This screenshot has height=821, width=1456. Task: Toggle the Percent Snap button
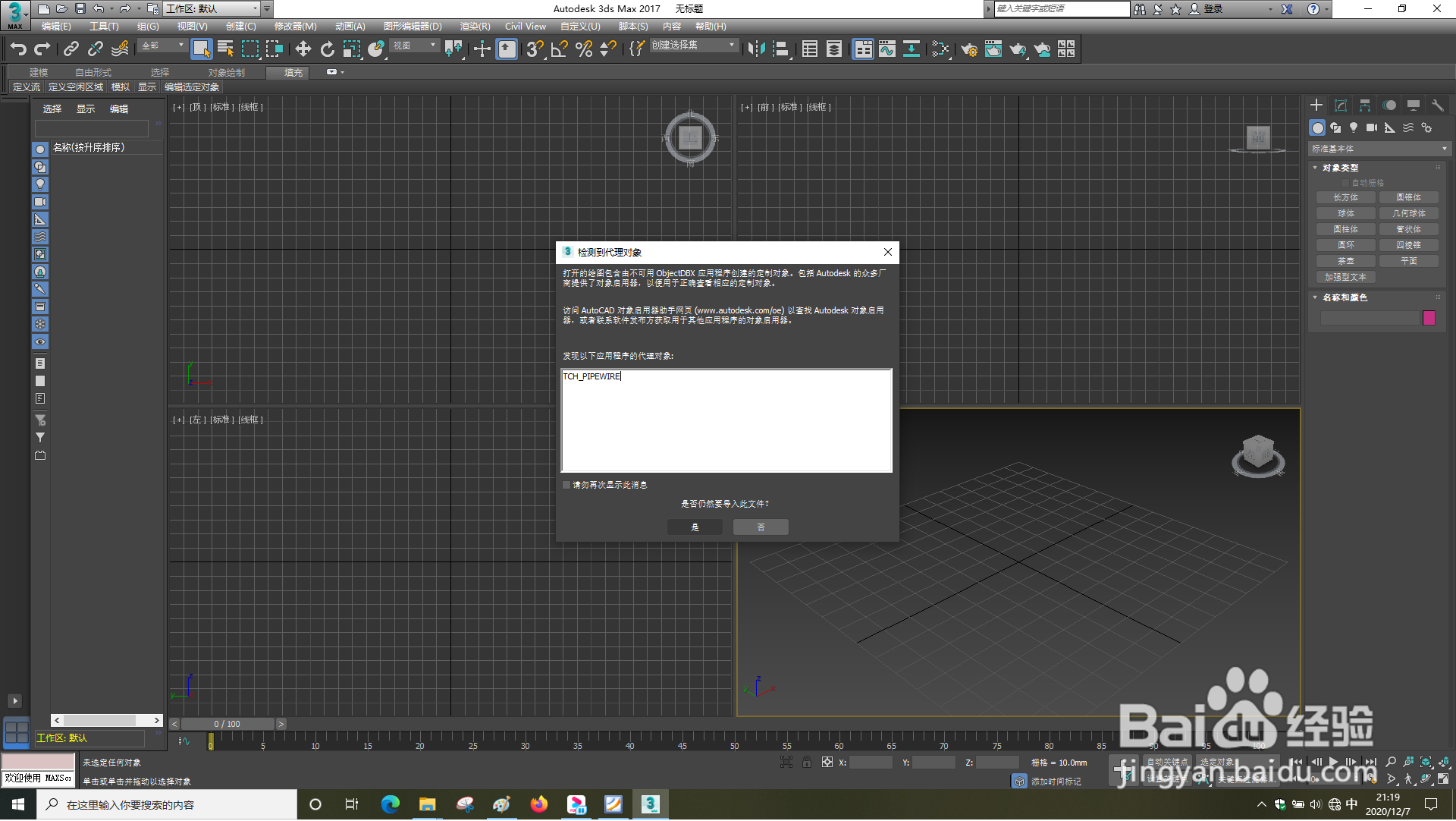[584, 49]
